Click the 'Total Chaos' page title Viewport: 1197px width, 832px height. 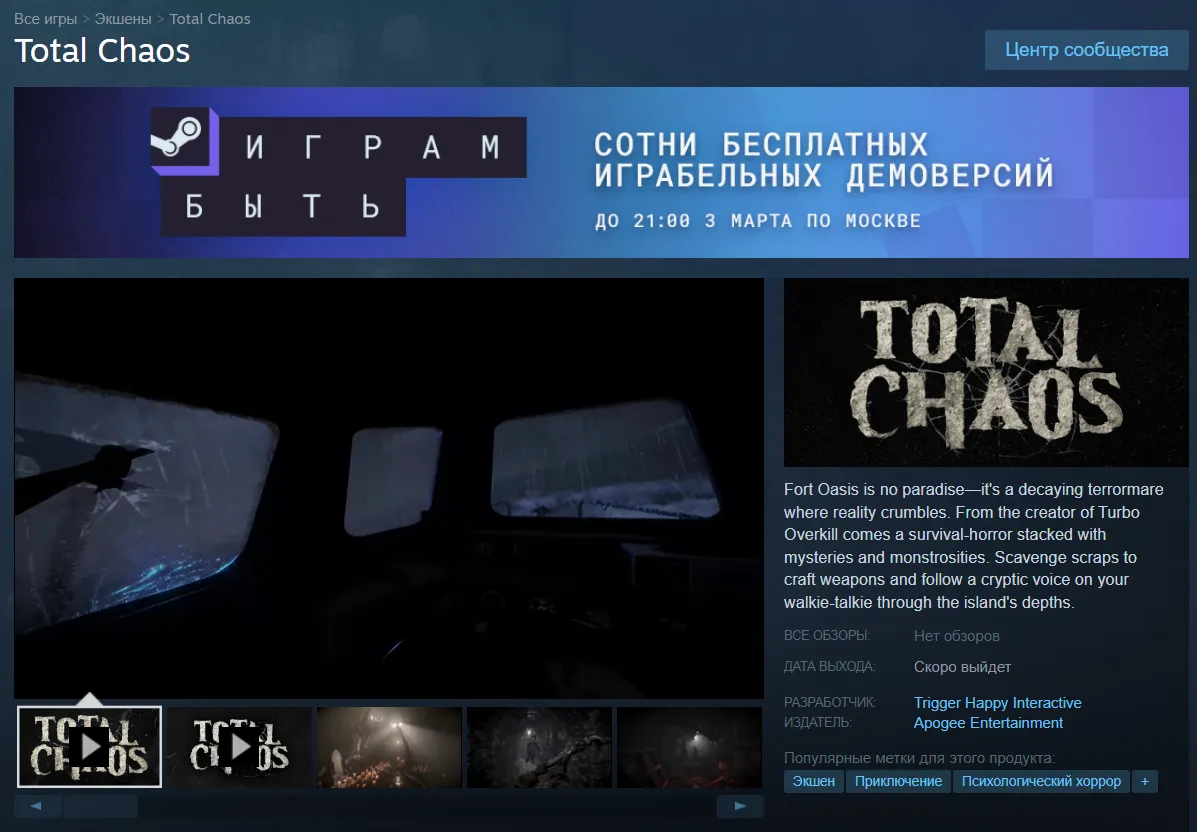(102, 51)
